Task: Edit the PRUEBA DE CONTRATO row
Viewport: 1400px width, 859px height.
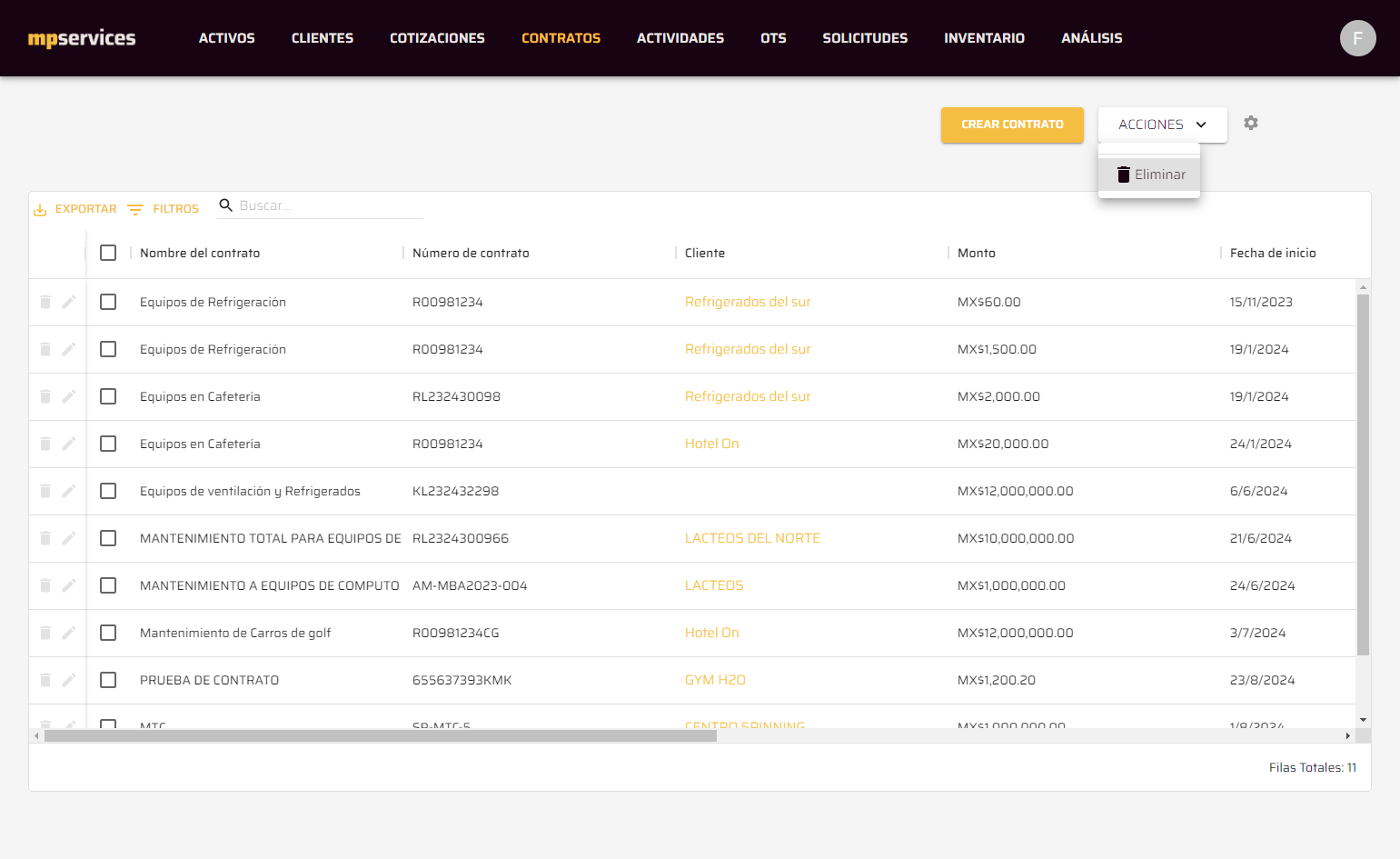Action: pos(69,680)
